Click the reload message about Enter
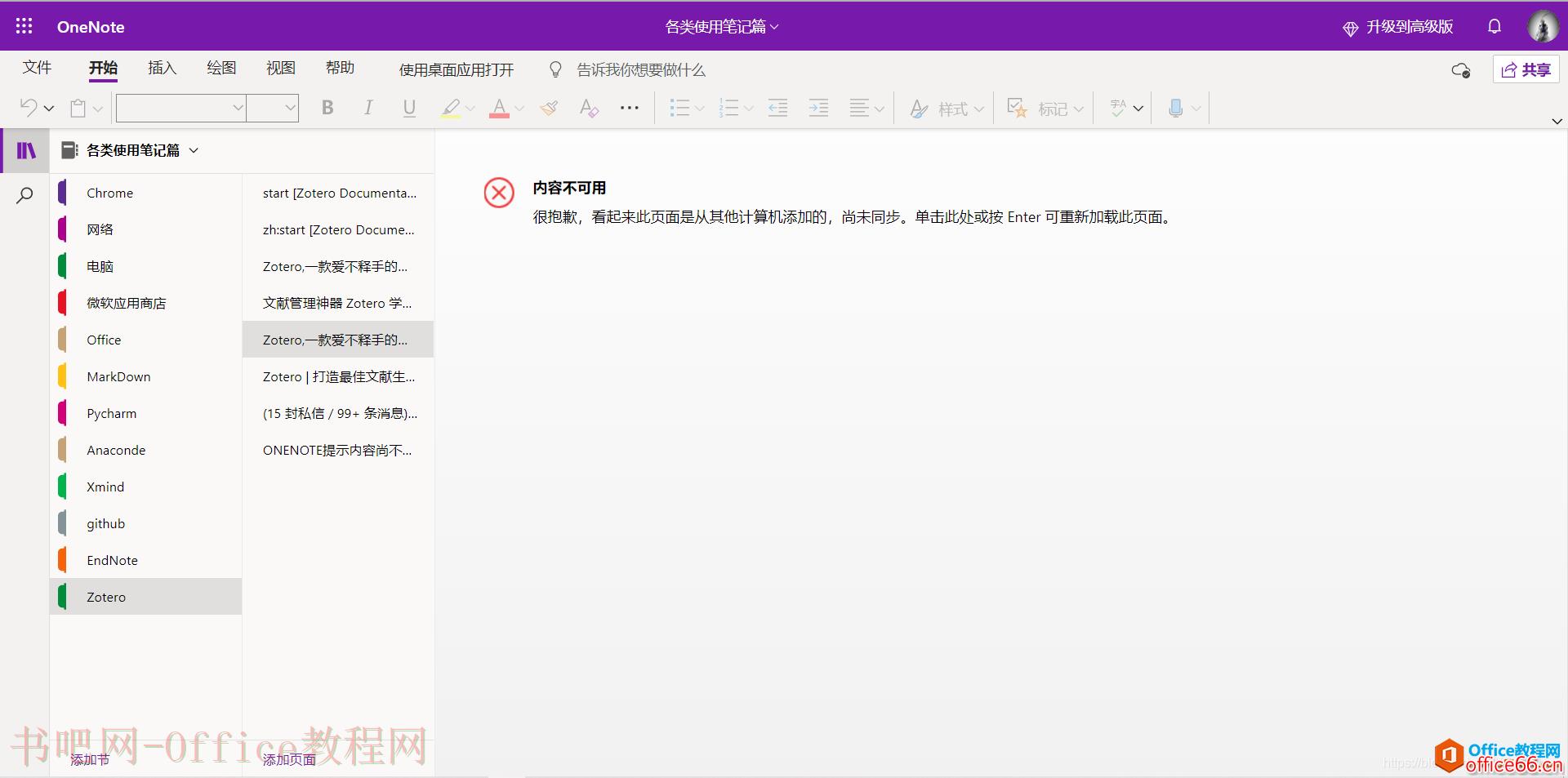Screen dimensions: 1568x778 pos(853,217)
